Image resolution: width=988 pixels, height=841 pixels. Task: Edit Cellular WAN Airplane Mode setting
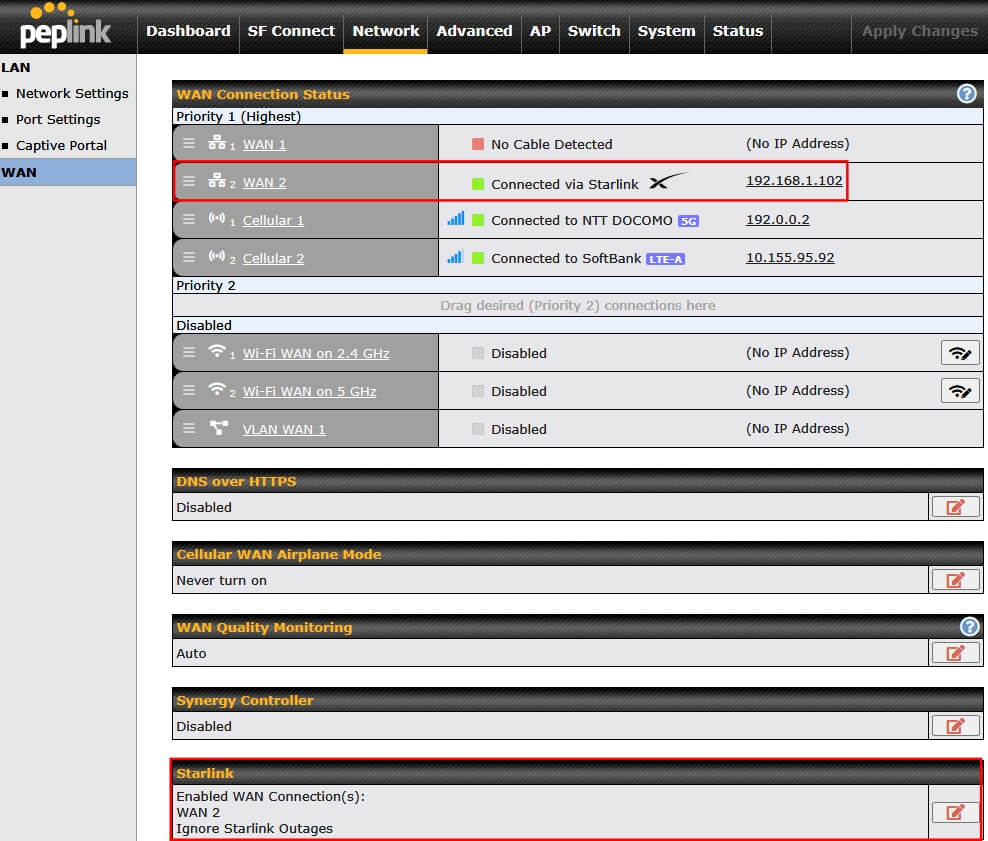955,580
